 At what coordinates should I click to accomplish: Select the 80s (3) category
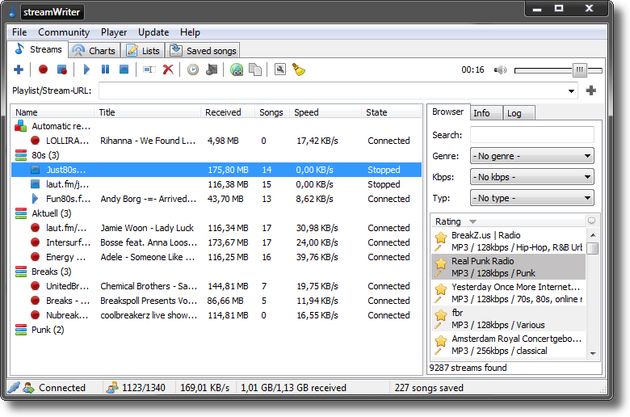(x=217, y=155)
